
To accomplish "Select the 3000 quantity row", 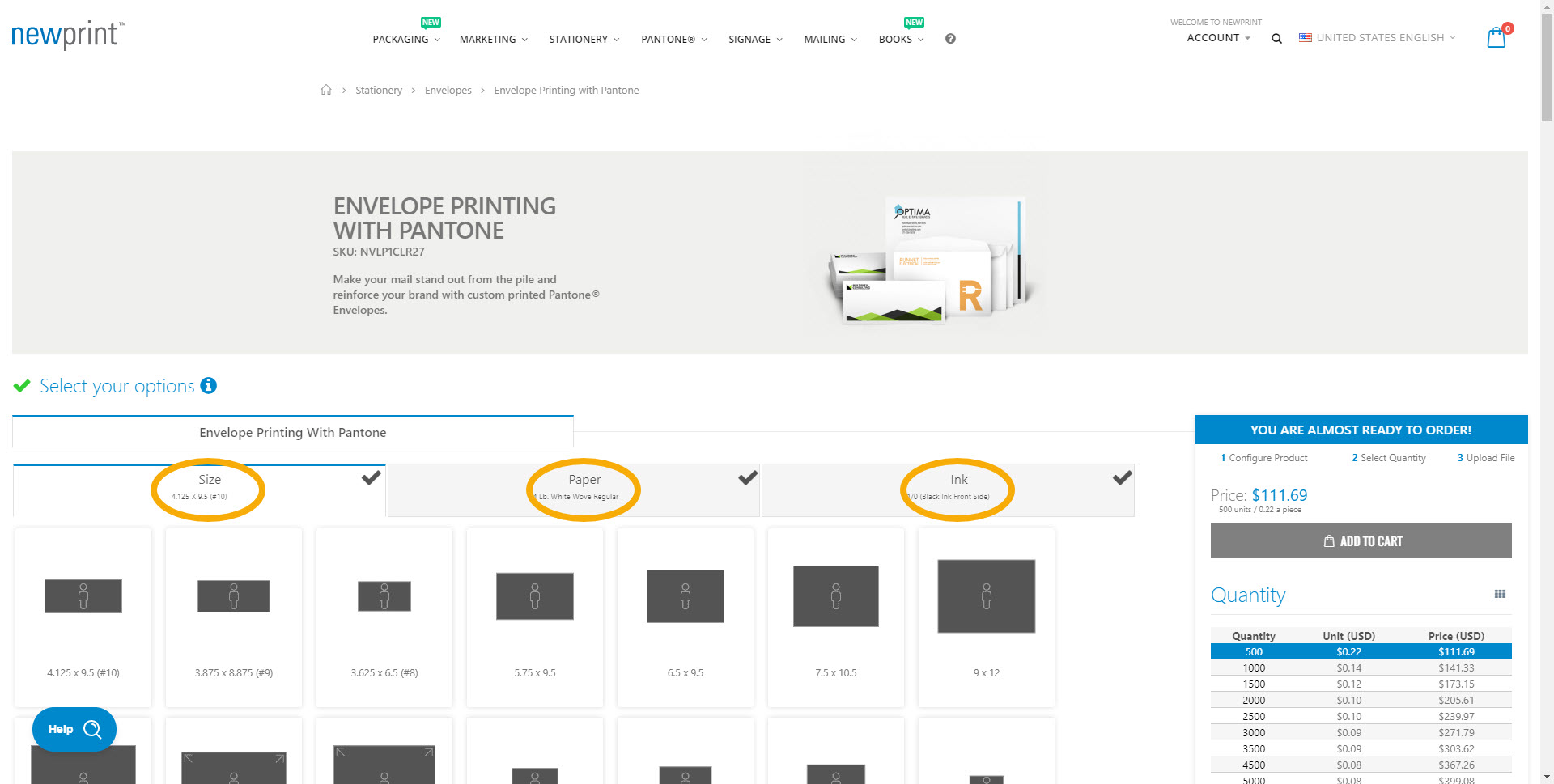I will 1361,732.
